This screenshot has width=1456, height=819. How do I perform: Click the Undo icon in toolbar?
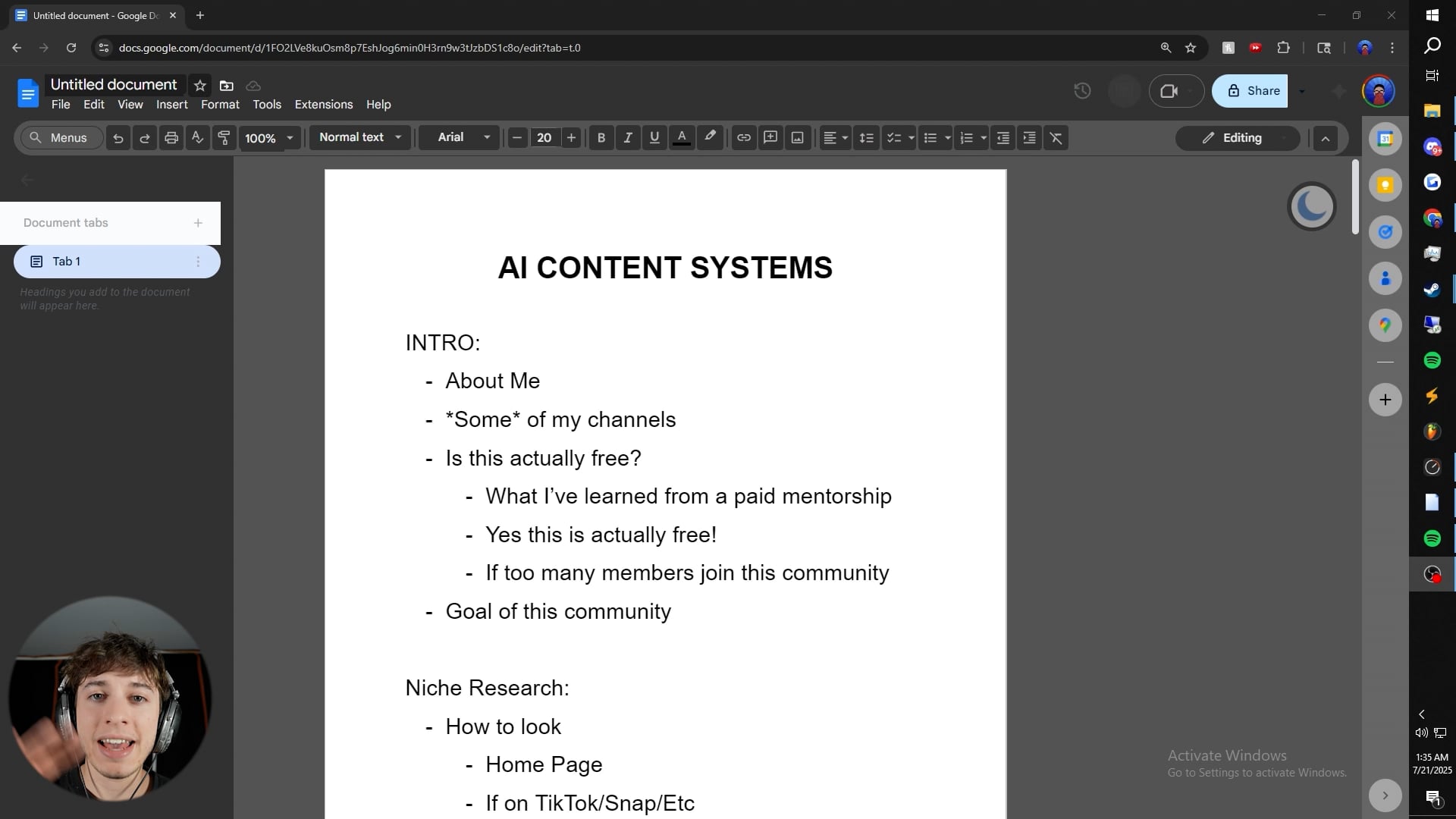coord(118,138)
